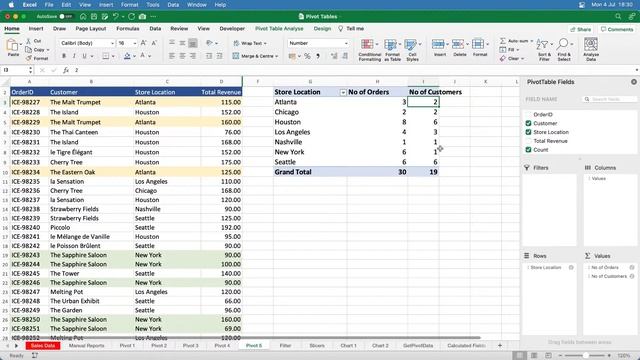640x360 pixels.
Task: Open the Number format dropdown
Action: tap(346, 43)
